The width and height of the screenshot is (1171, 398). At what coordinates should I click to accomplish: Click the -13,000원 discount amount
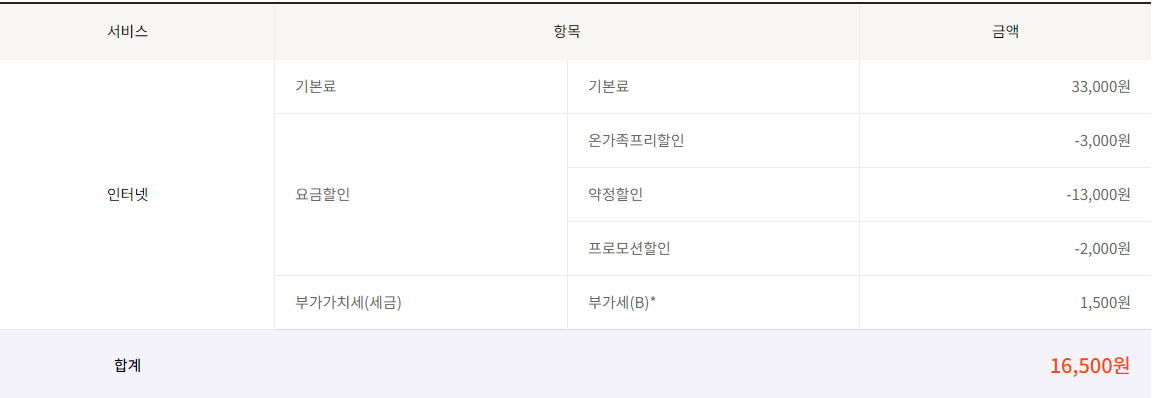point(1099,195)
